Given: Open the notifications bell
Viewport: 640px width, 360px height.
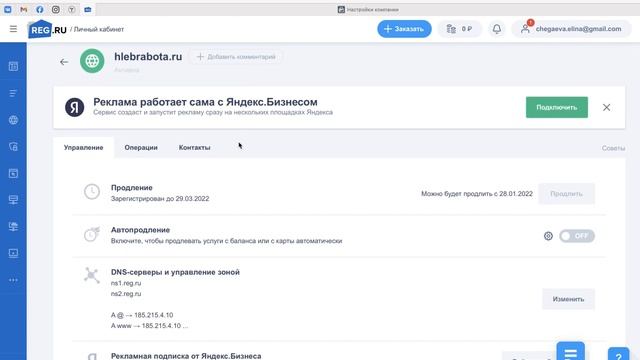Looking at the screenshot, I should coord(497,29).
